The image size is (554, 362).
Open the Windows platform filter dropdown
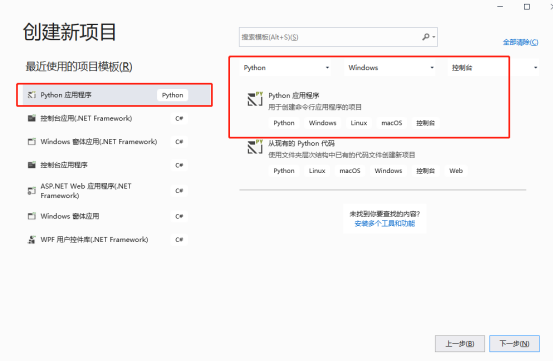[x=390, y=67]
